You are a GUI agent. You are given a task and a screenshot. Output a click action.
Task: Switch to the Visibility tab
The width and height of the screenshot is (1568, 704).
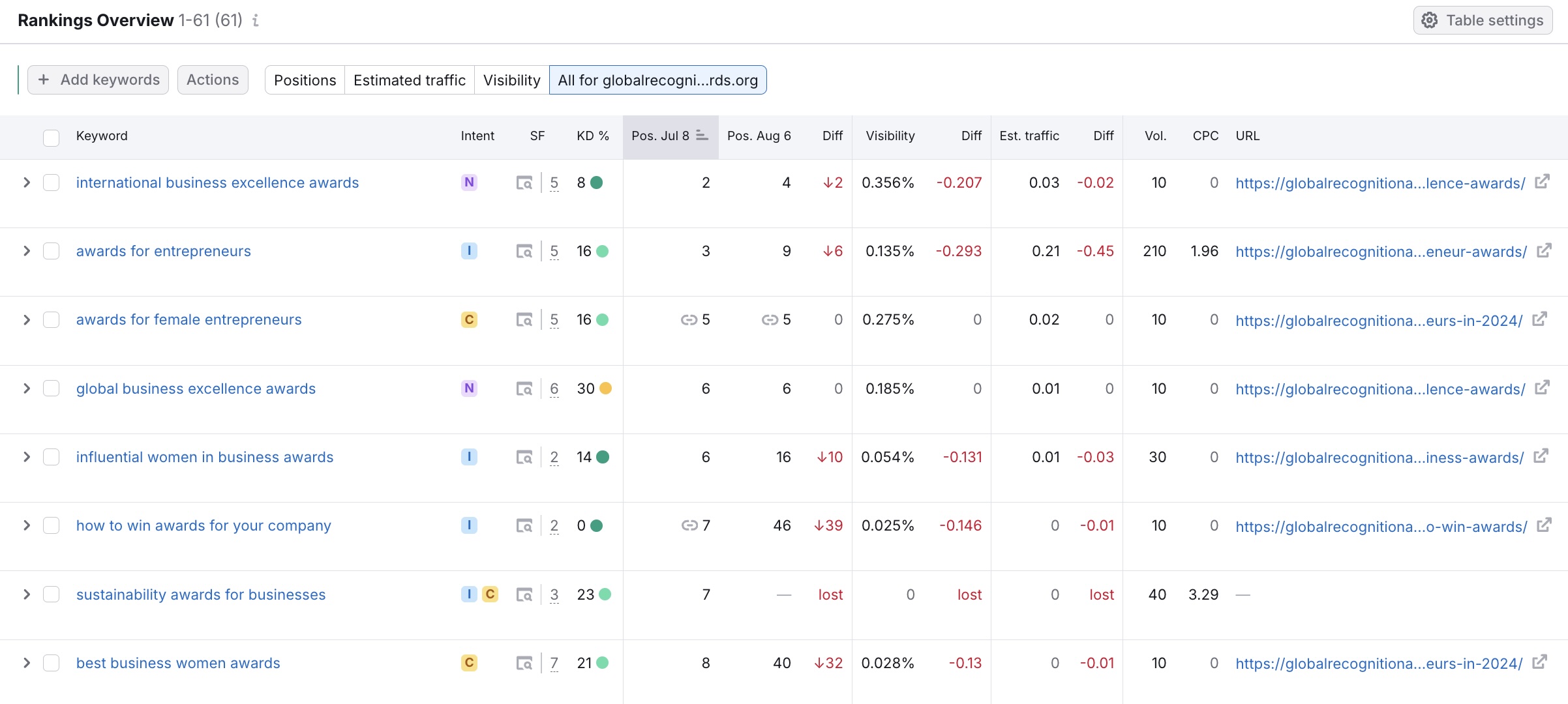[512, 80]
